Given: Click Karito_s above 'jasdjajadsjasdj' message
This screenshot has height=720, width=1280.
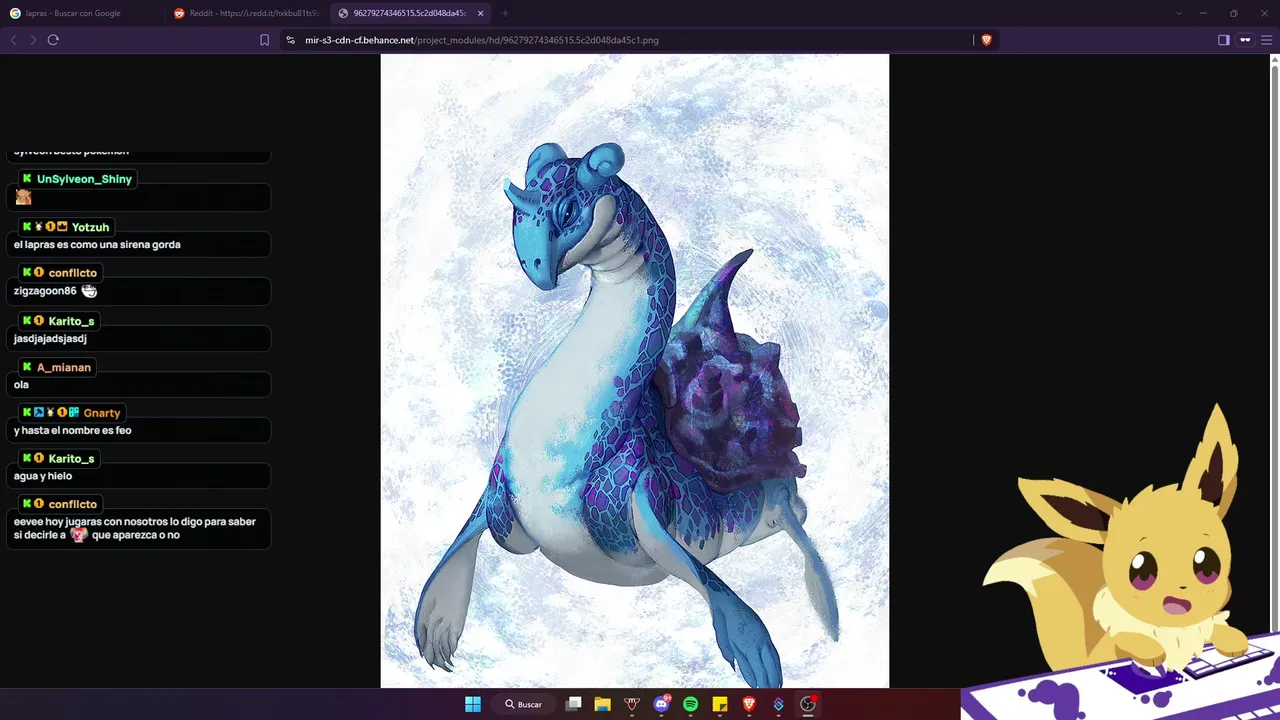Looking at the screenshot, I should click(x=71, y=321).
